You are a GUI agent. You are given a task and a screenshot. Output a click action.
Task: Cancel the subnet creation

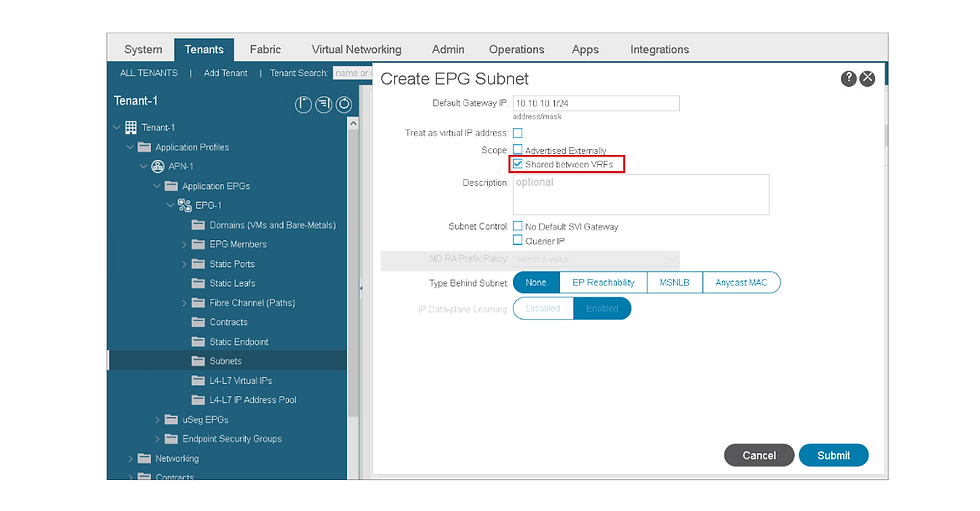[759, 455]
